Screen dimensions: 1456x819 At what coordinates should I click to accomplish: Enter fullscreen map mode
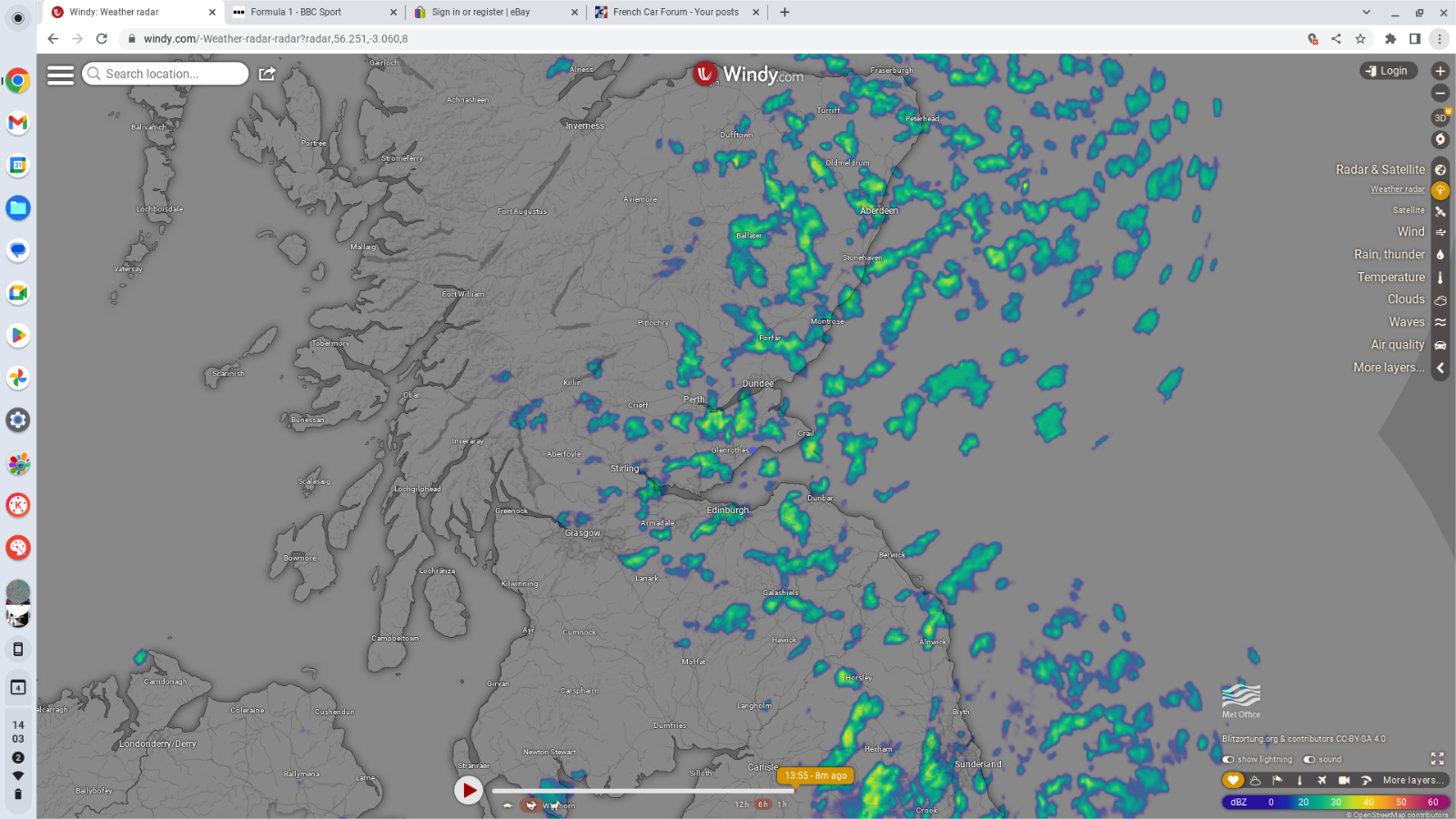pyautogui.click(x=1437, y=758)
